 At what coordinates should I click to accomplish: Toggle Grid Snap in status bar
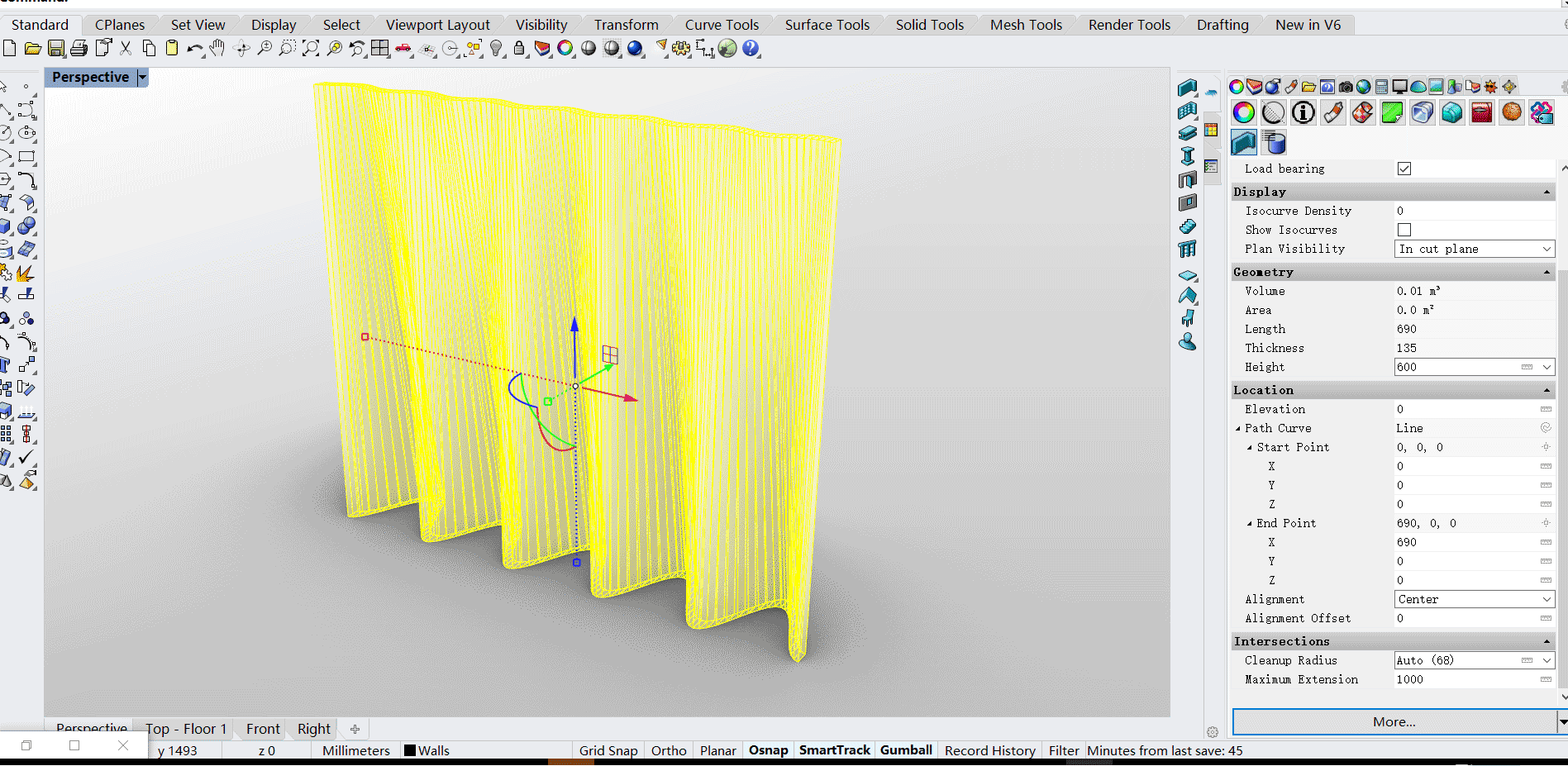click(608, 750)
